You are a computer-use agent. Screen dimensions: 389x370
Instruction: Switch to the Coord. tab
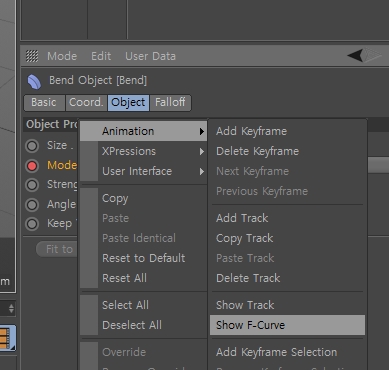coord(86,102)
